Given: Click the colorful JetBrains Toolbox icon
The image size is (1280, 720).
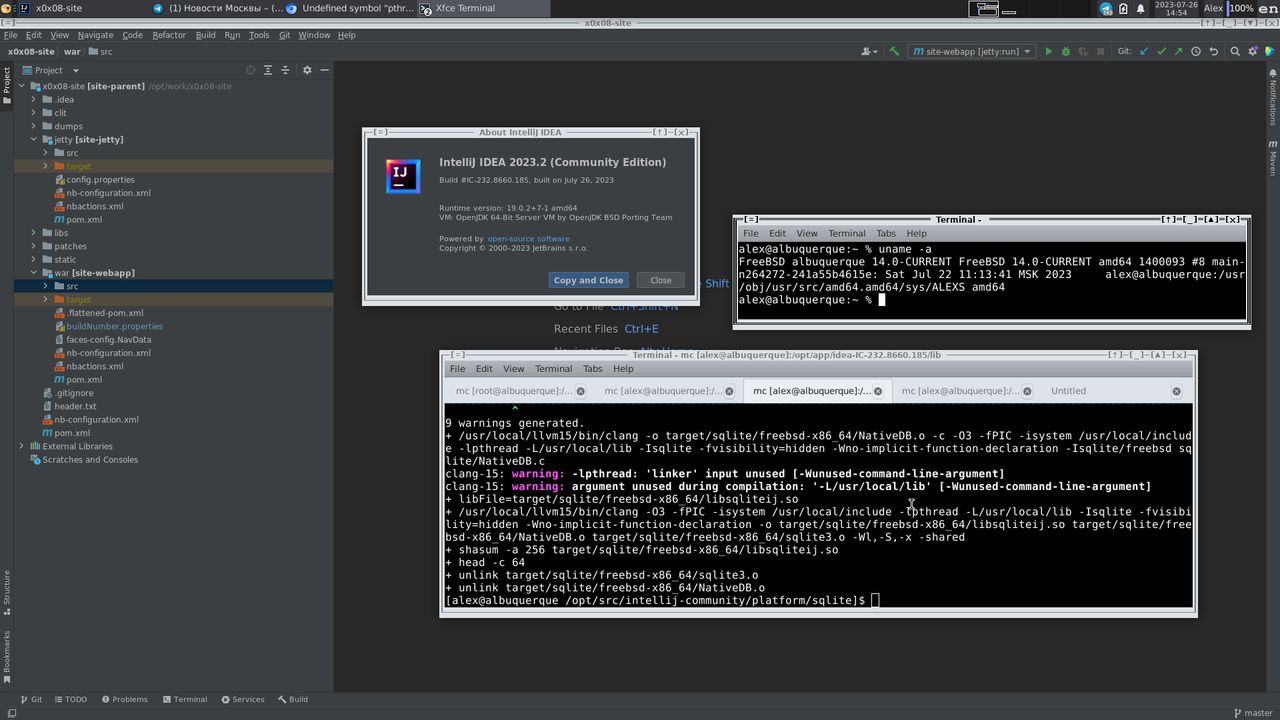Looking at the screenshot, I should coord(1269,51).
